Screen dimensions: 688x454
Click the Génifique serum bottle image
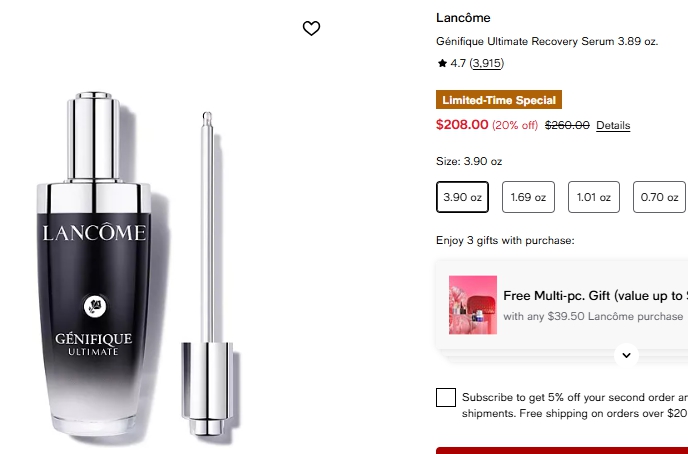click(x=95, y=268)
